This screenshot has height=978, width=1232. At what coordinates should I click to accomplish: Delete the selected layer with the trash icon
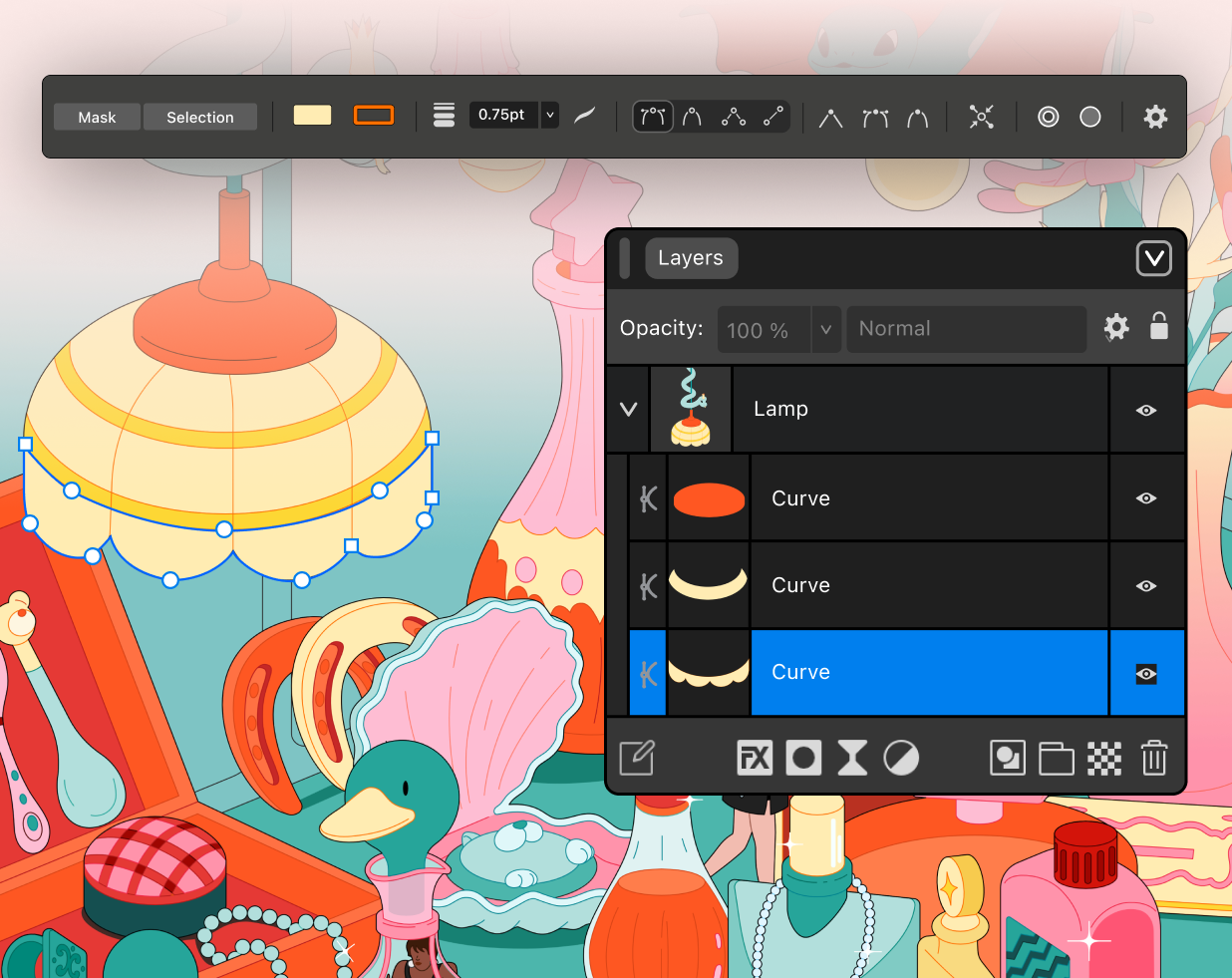click(1154, 759)
